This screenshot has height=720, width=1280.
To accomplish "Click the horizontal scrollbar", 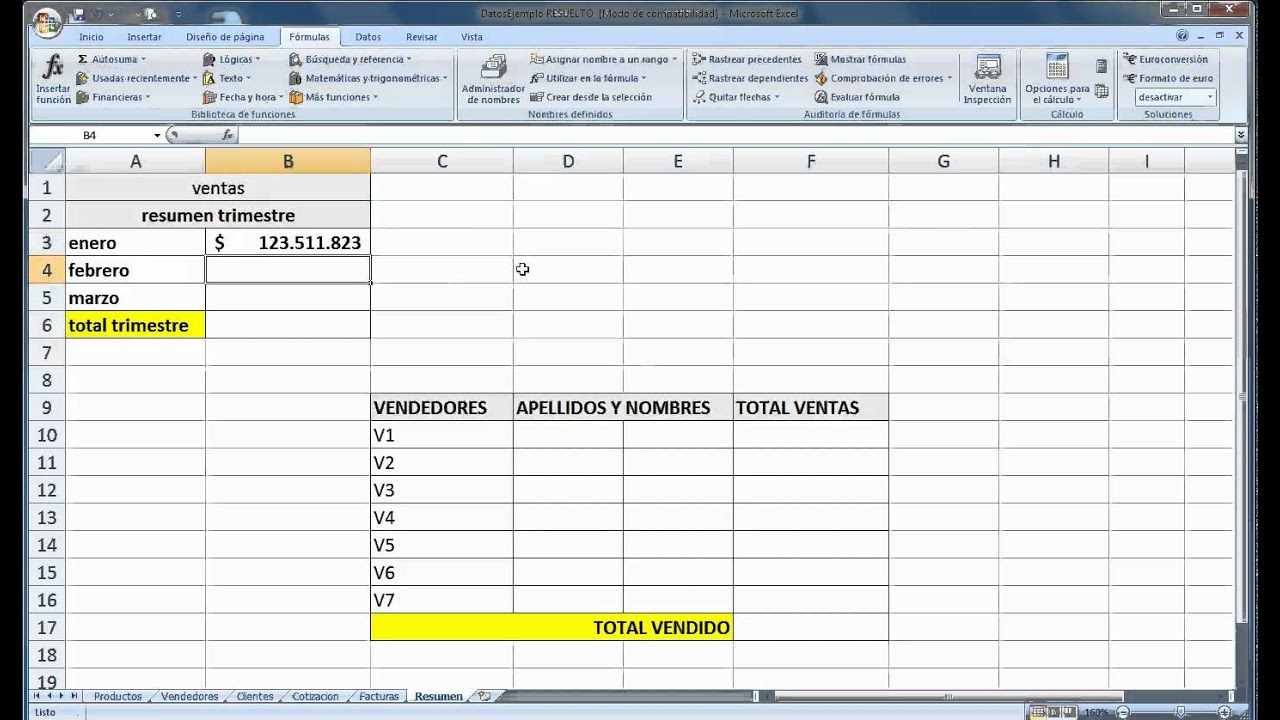I will point(948,696).
